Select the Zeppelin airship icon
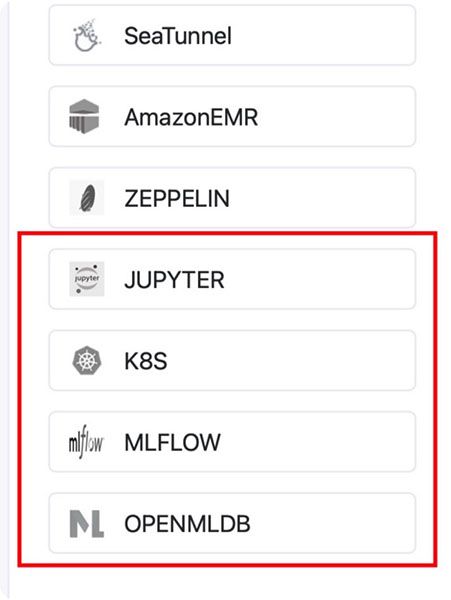 click(x=87, y=198)
